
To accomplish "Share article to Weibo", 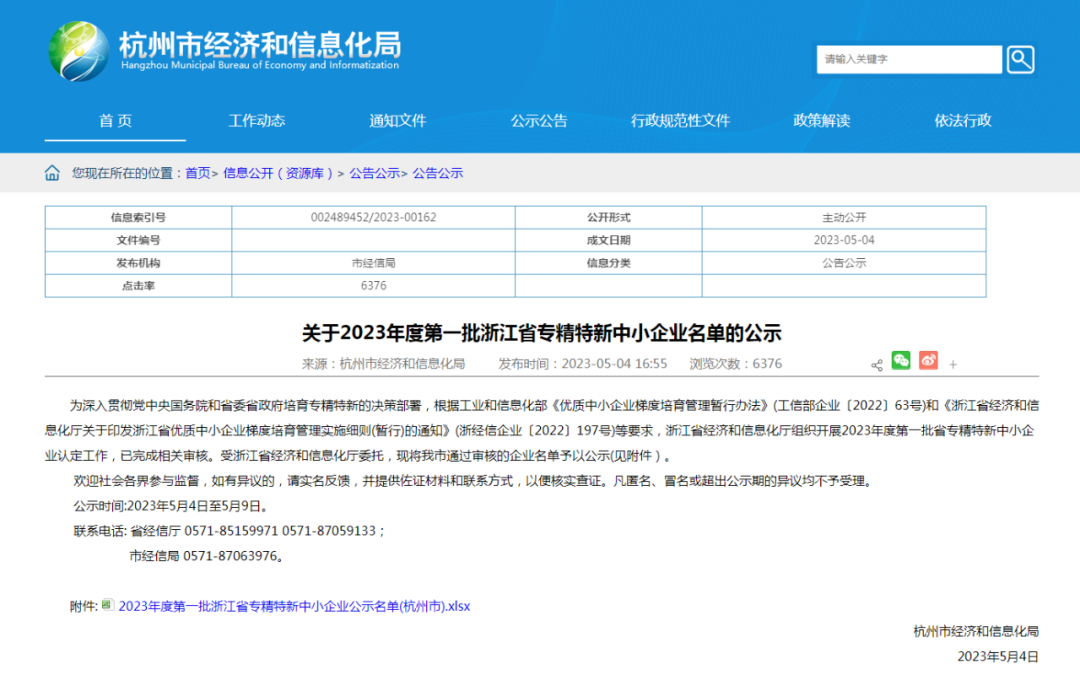I will pyautogui.click(x=928, y=361).
